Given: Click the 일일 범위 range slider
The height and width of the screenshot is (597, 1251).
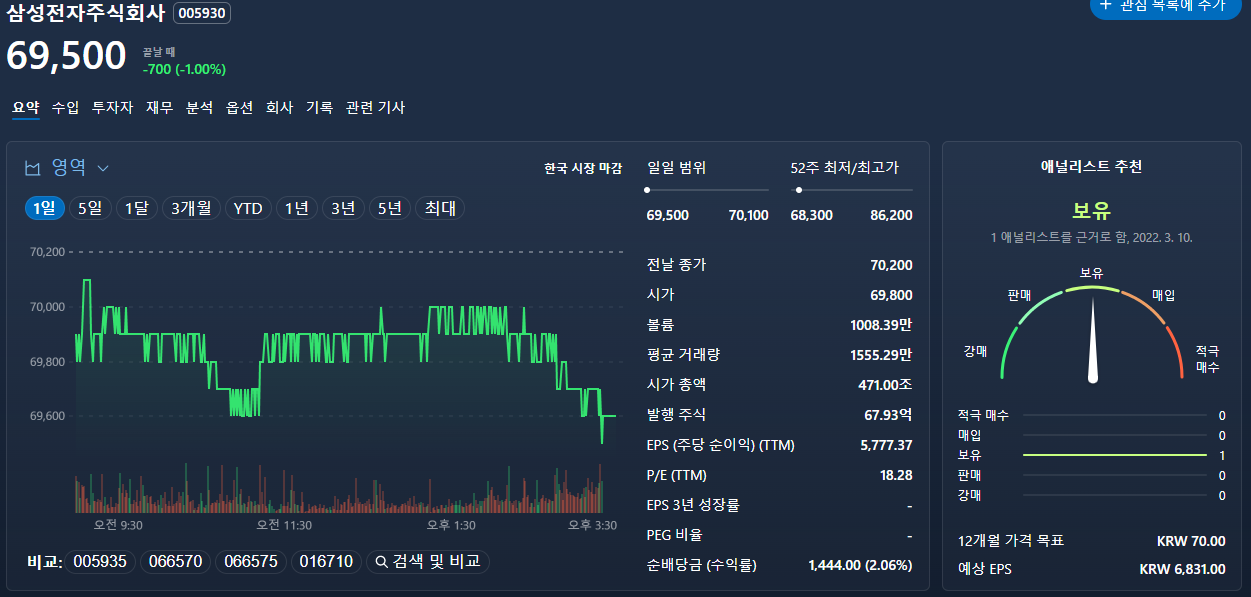Looking at the screenshot, I should pyautogui.click(x=708, y=189).
